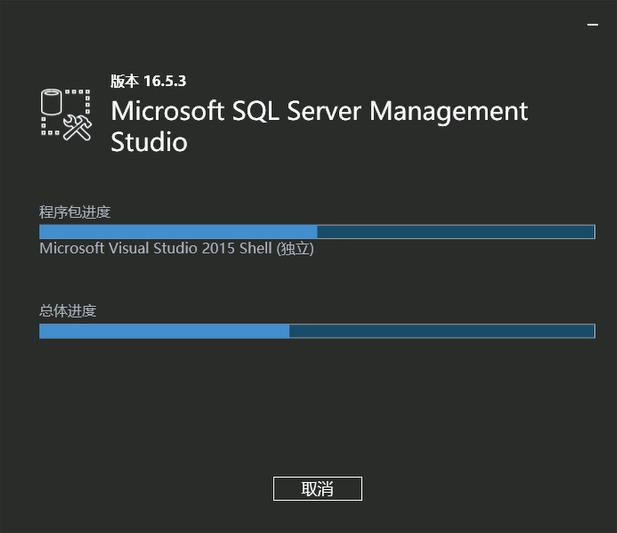Click the unfilled part of the 程序包进度 bar
Screen dimensions: 617x533
455,232
